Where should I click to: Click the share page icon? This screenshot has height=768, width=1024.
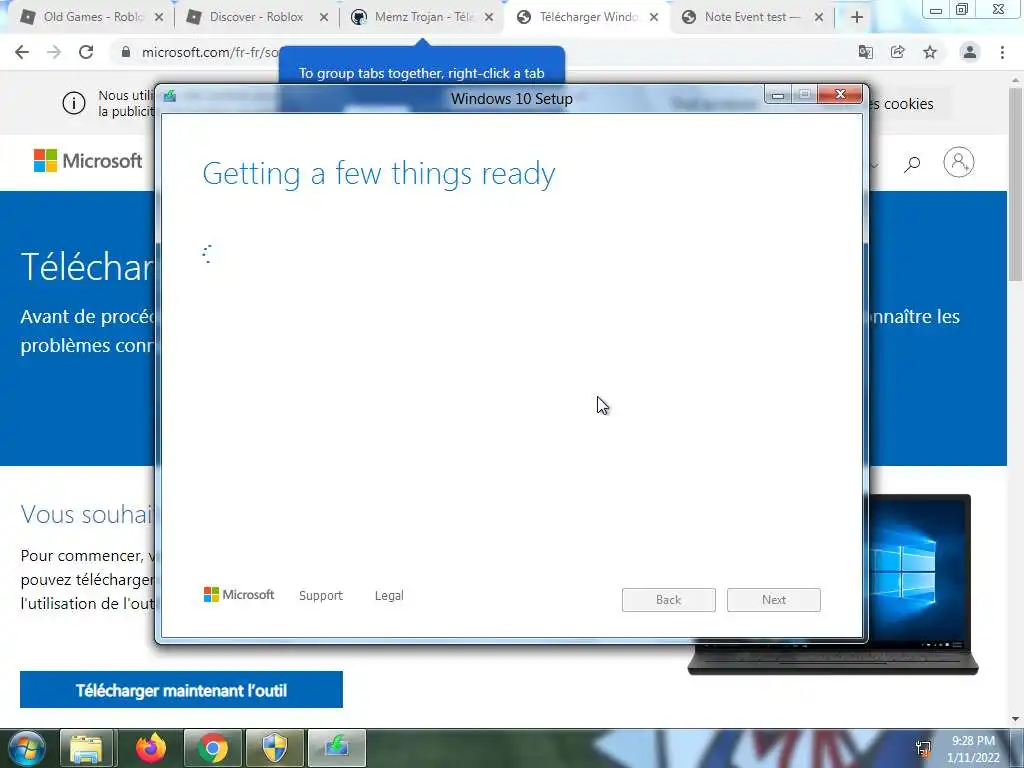[x=897, y=52]
